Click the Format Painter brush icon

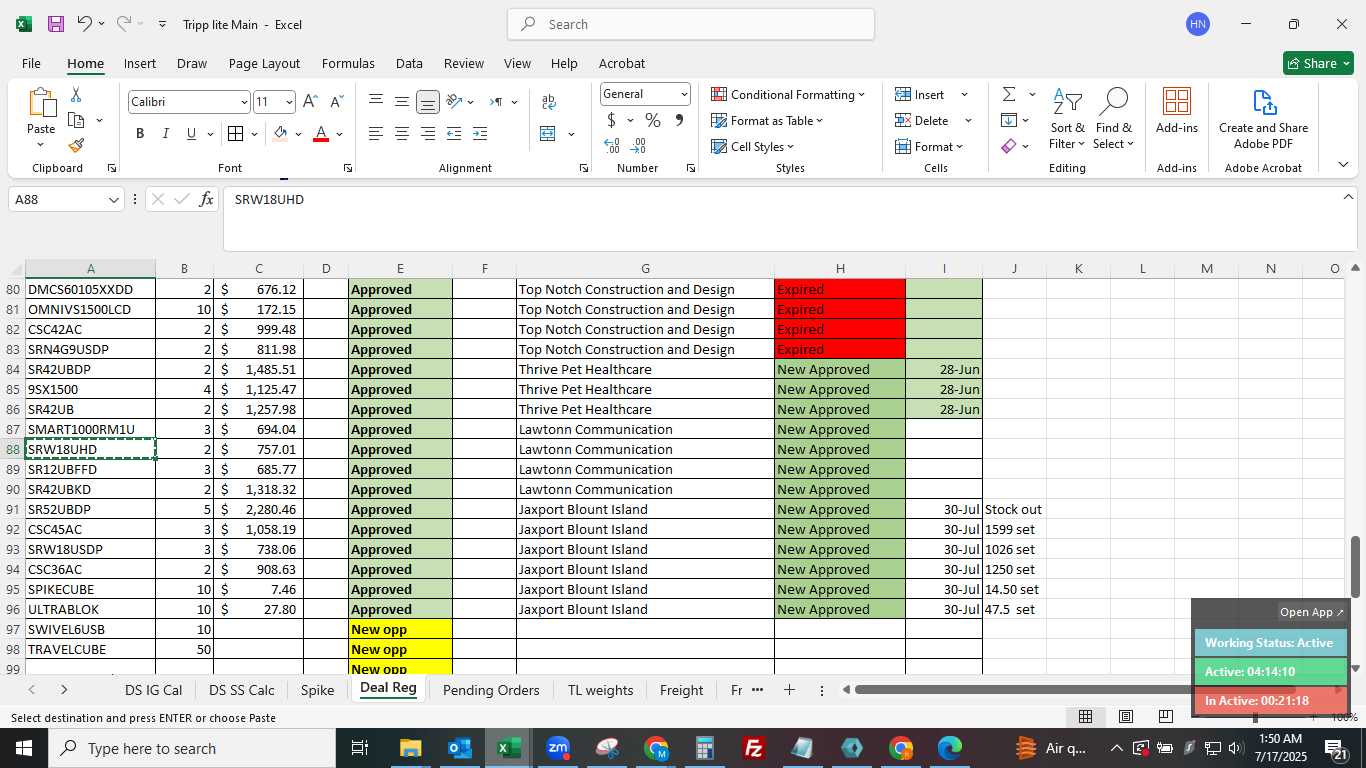coord(76,145)
